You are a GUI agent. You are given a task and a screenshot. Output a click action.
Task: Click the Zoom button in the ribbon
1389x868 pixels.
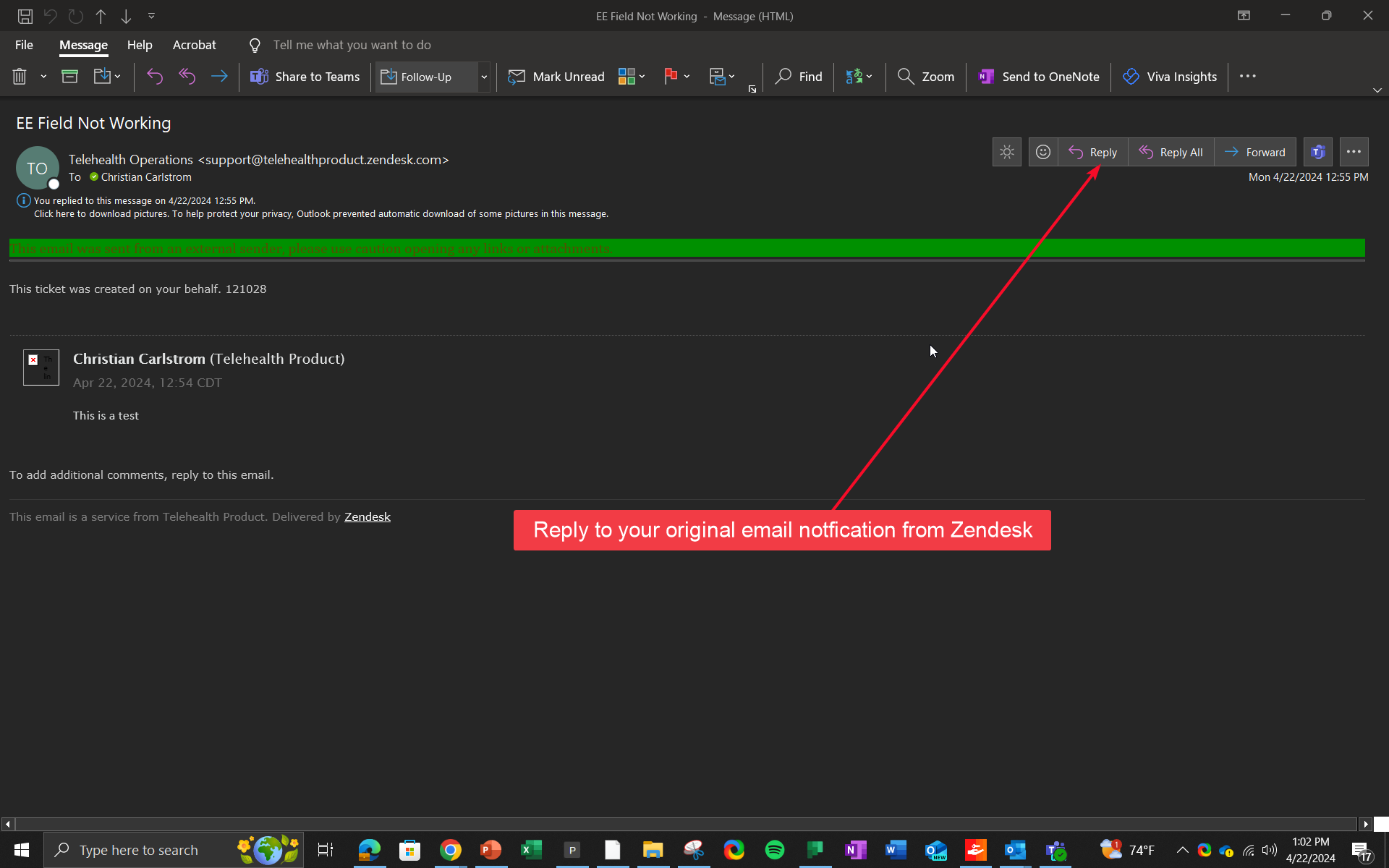925,76
